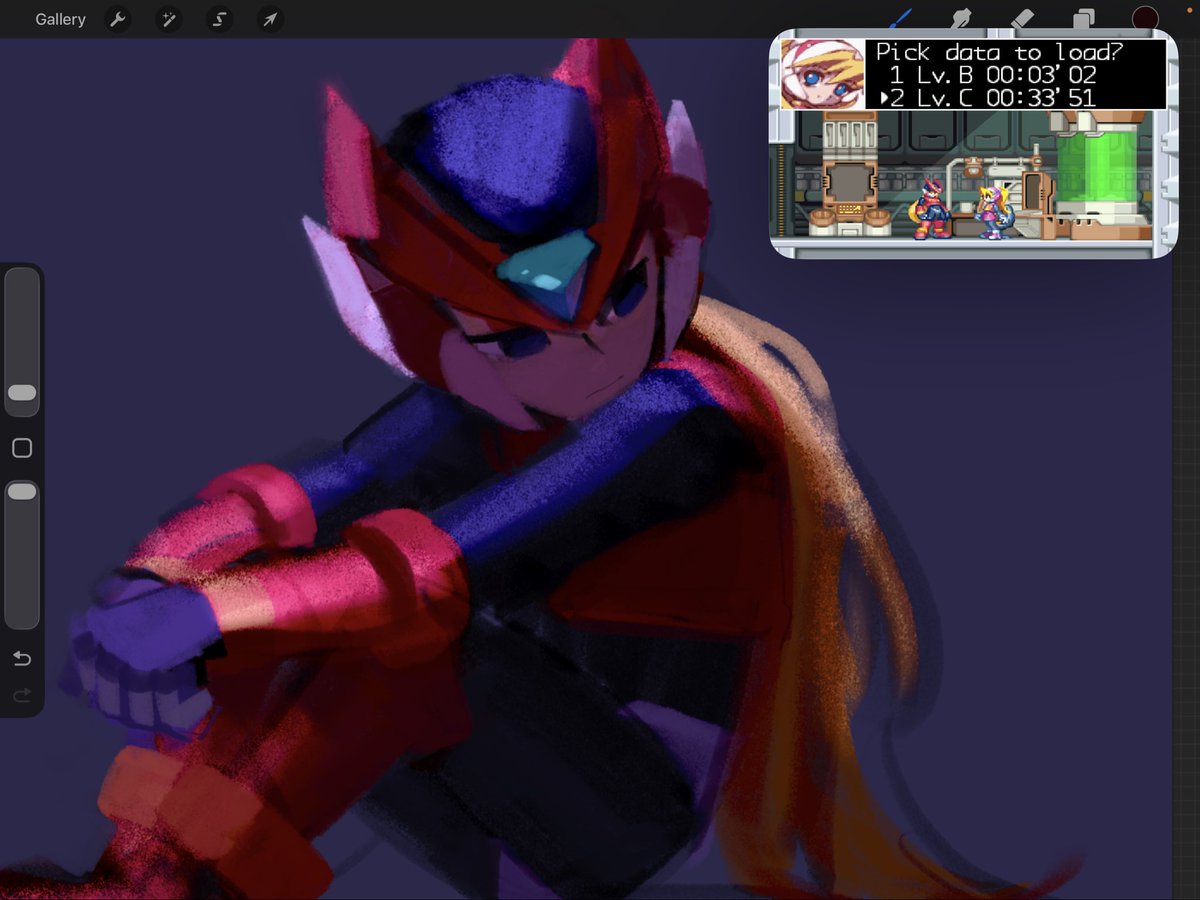Viewport: 1200px width, 900px height.
Task: Select the Brush tool
Action: tap(901, 18)
